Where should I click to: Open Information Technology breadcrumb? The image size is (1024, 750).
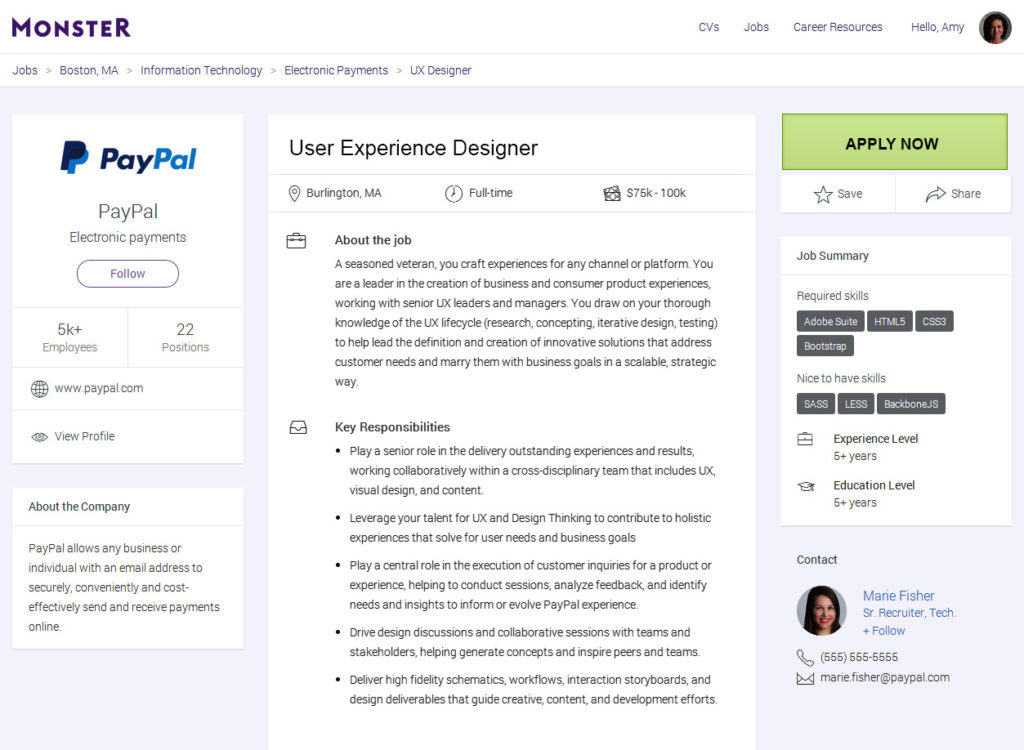[x=201, y=71]
